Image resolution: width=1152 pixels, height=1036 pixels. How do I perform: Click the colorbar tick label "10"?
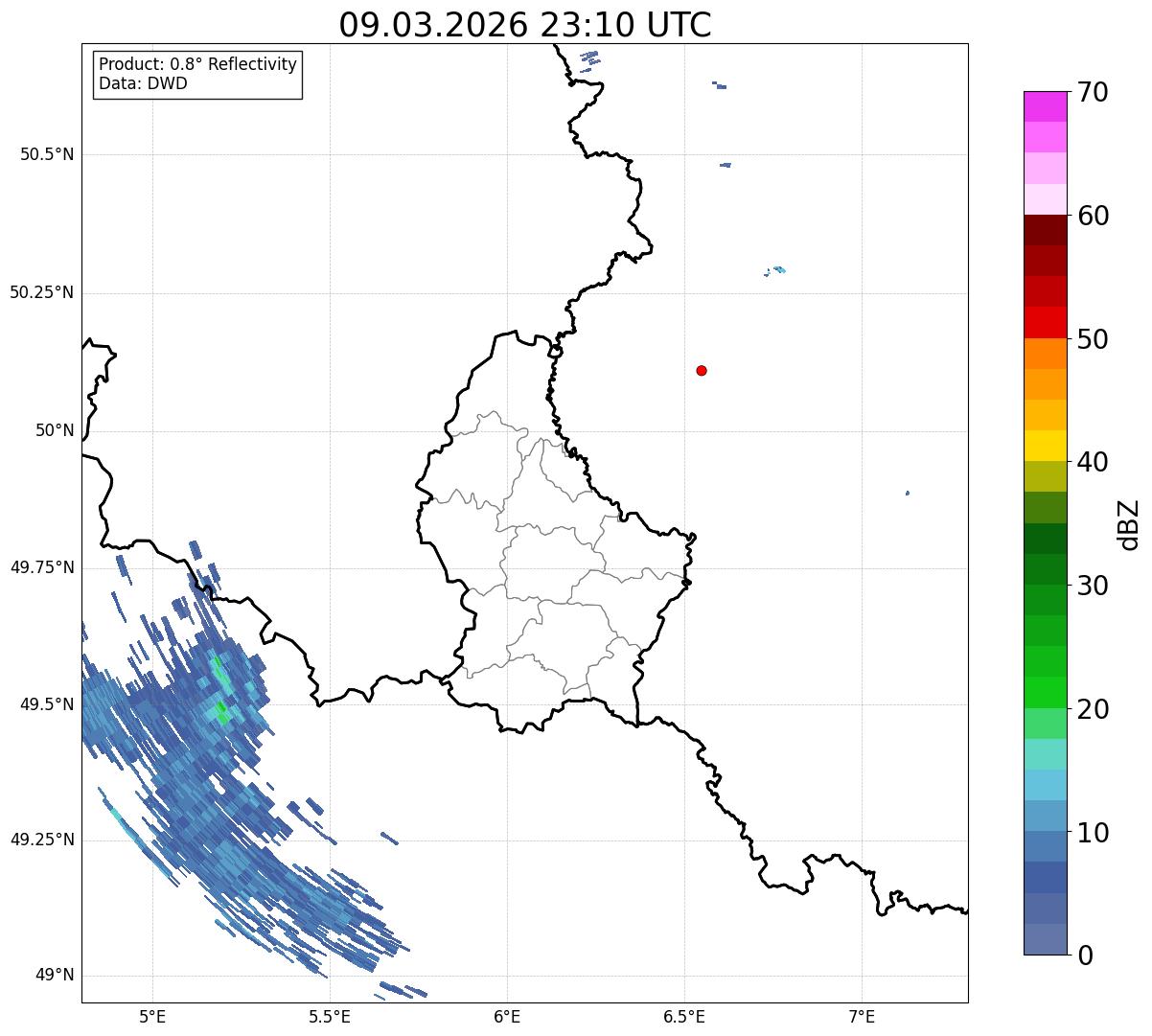pos(1092,832)
